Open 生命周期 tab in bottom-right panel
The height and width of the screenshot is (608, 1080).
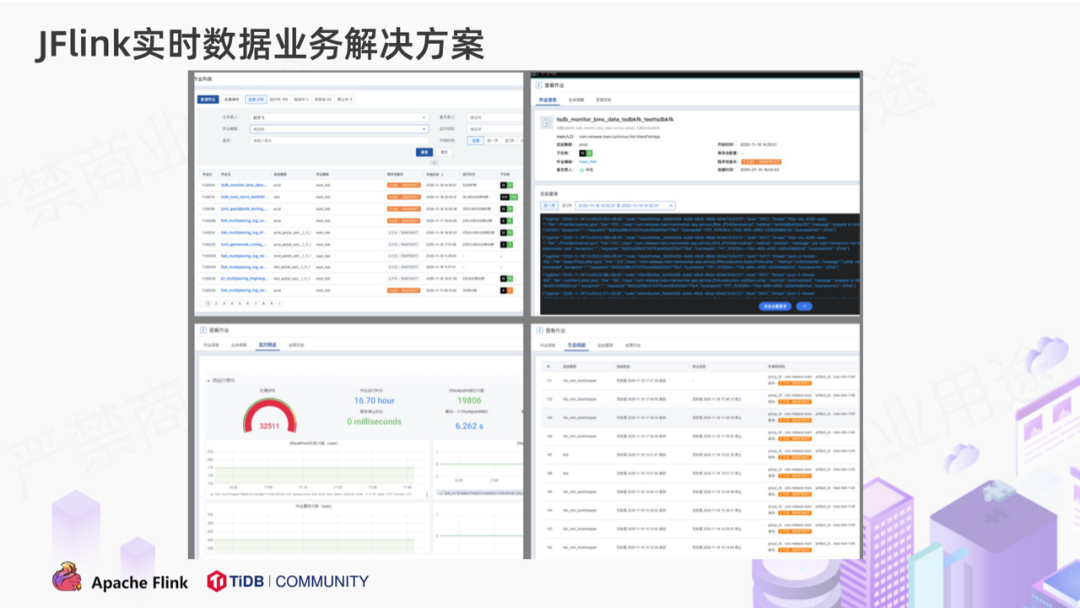click(x=577, y=345)
